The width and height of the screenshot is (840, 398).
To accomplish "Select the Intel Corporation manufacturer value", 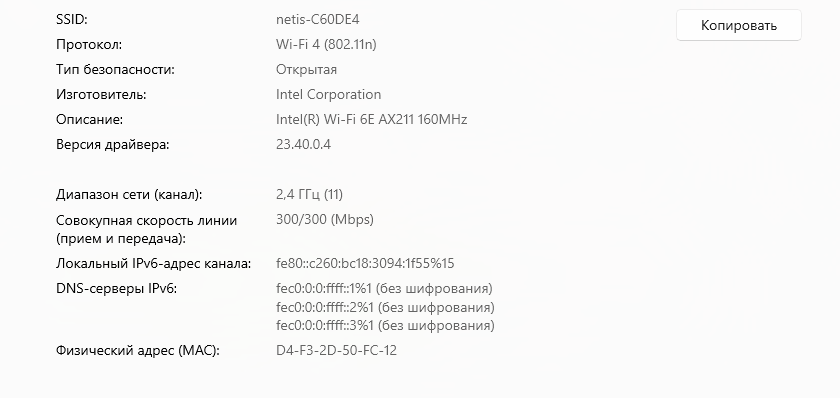I will pyautogui.click(x=328, y=94).
